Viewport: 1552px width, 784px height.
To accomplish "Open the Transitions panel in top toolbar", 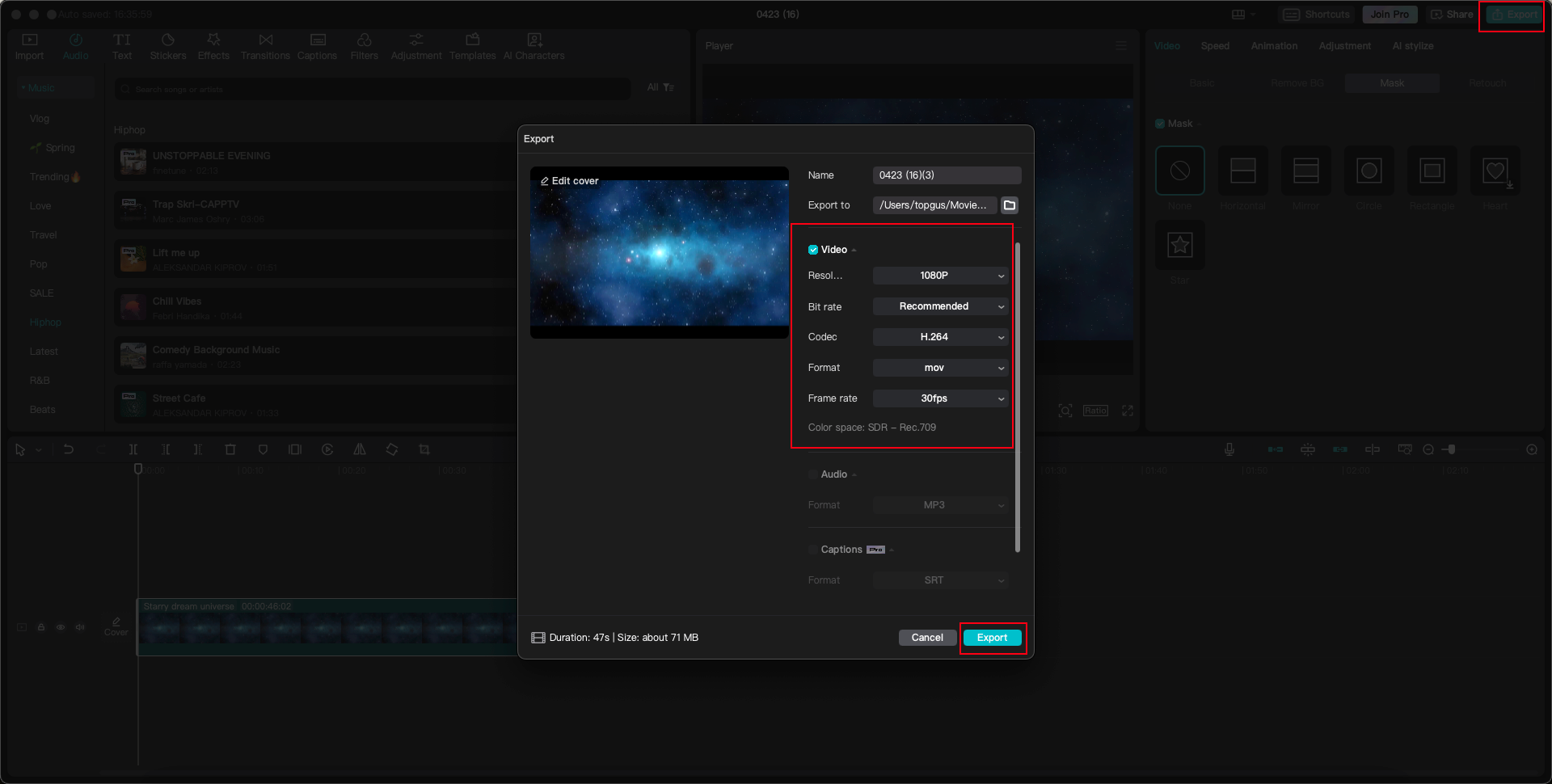I will (x=265, y=47).
